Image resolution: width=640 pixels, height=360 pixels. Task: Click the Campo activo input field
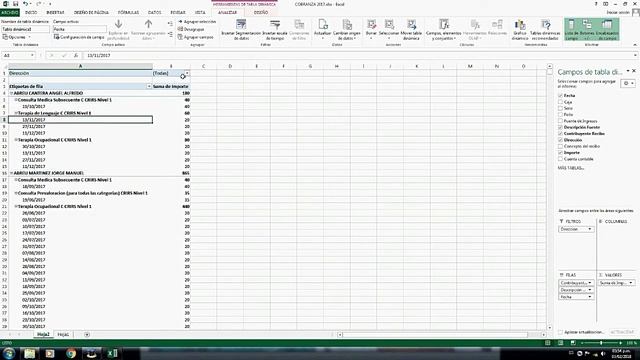coord(80,29)
